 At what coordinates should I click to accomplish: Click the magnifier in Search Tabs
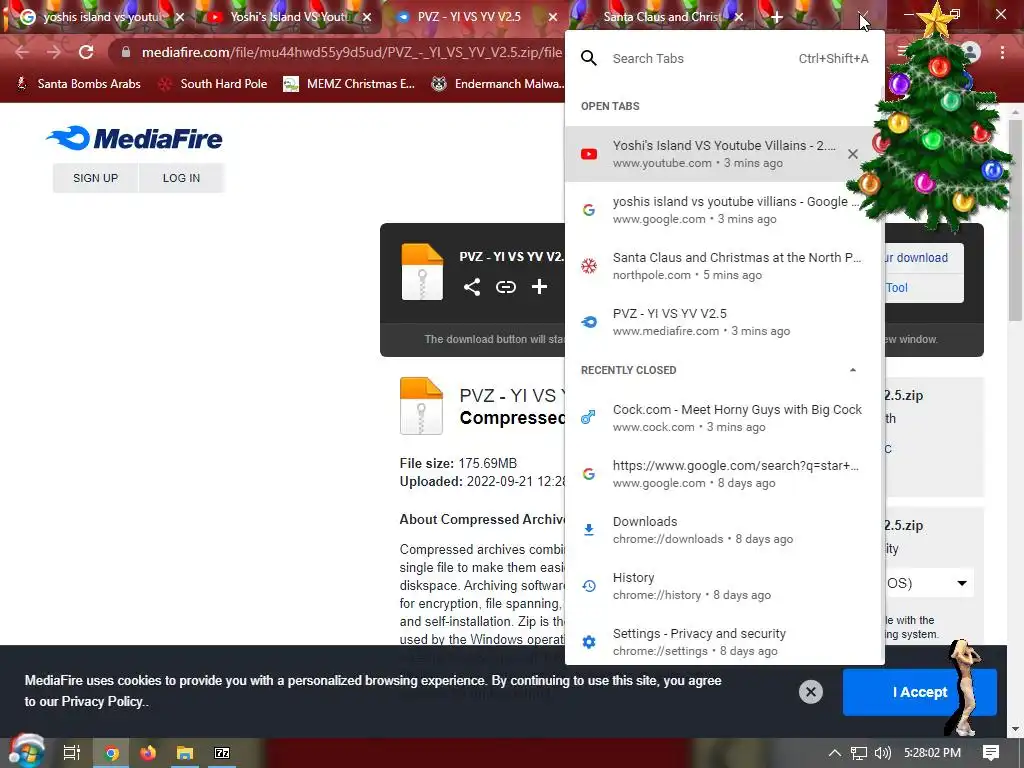588,58
